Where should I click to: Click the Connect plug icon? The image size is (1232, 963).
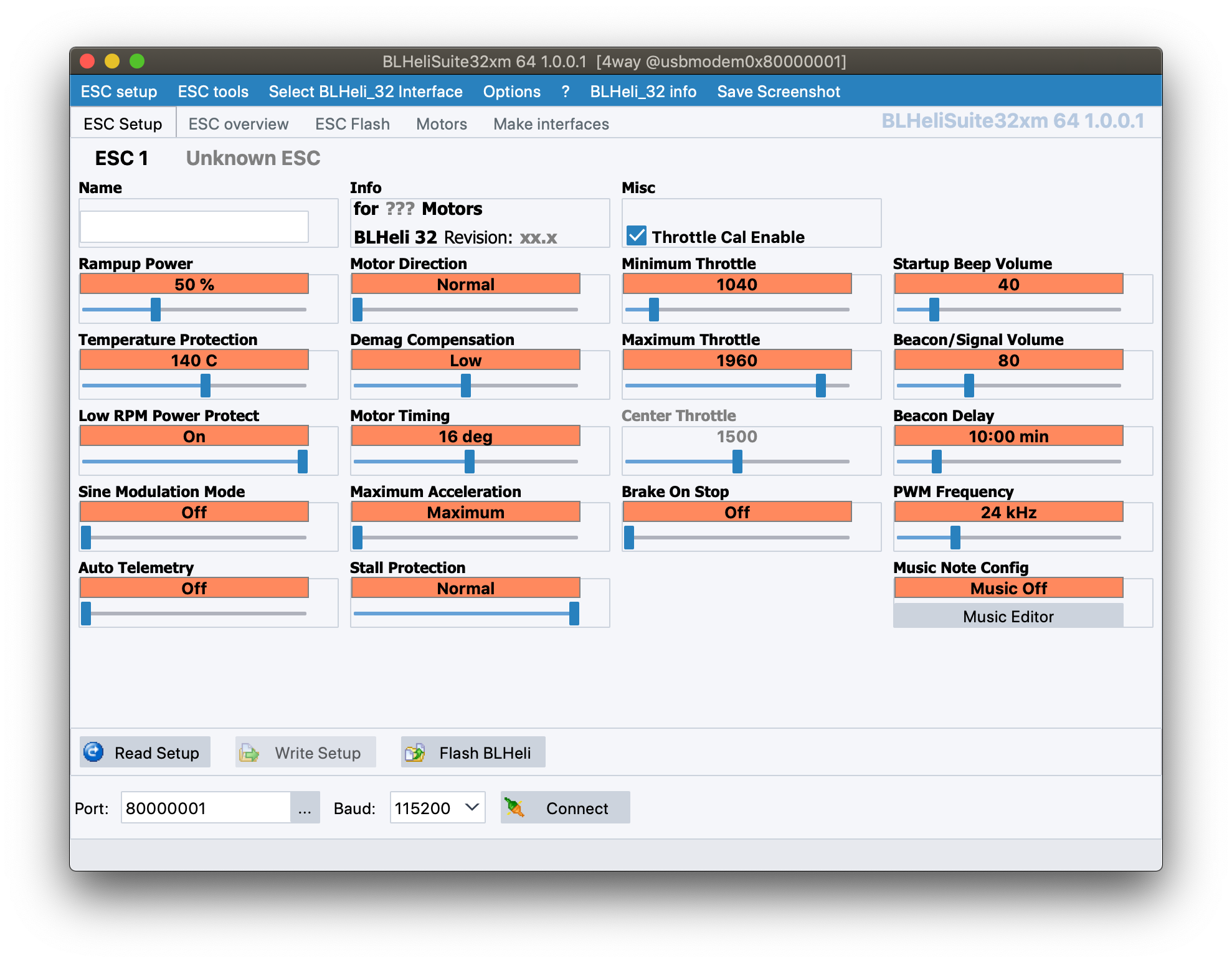514,808
